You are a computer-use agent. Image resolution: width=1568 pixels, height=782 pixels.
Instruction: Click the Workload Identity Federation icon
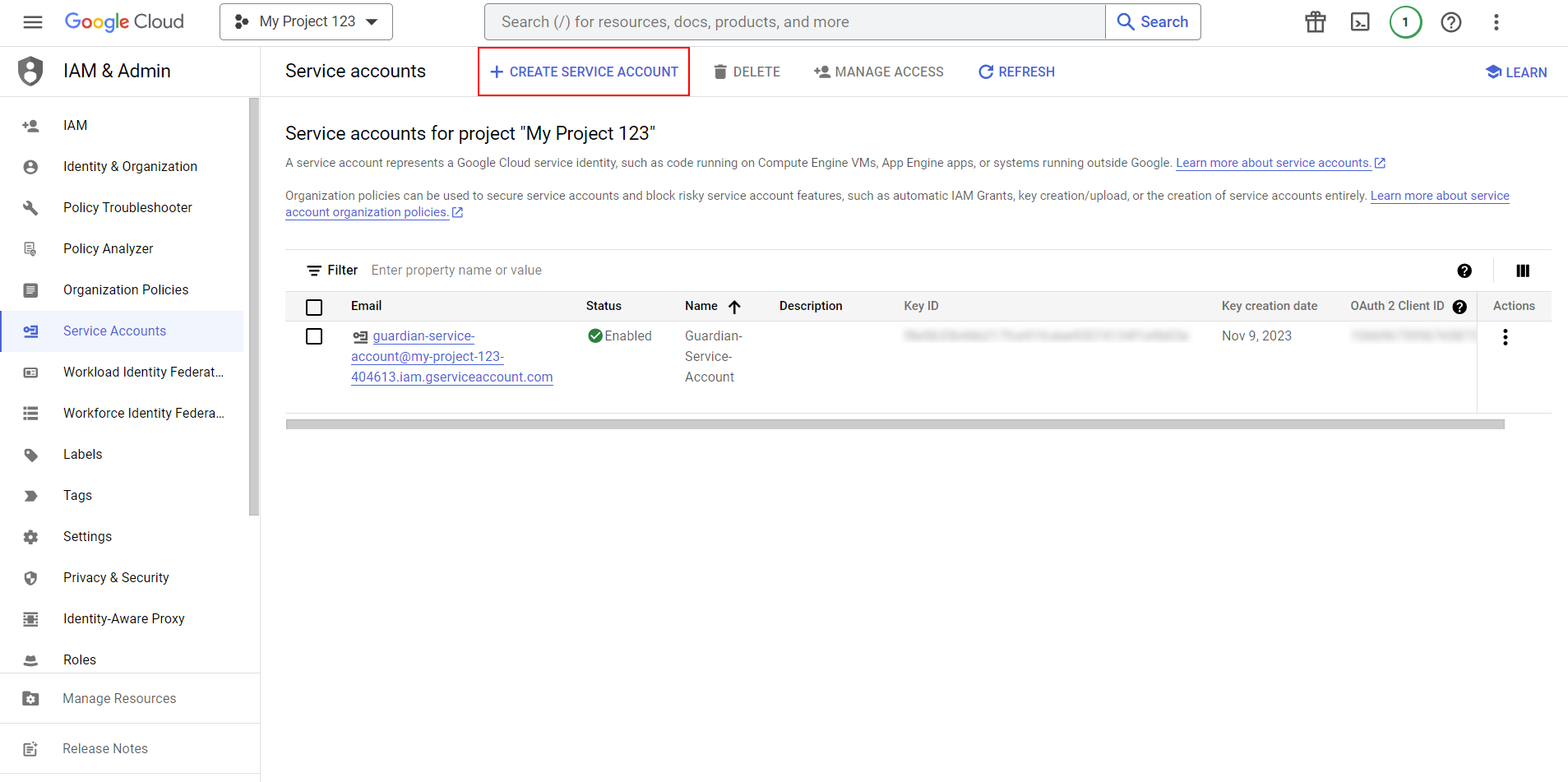30,372
